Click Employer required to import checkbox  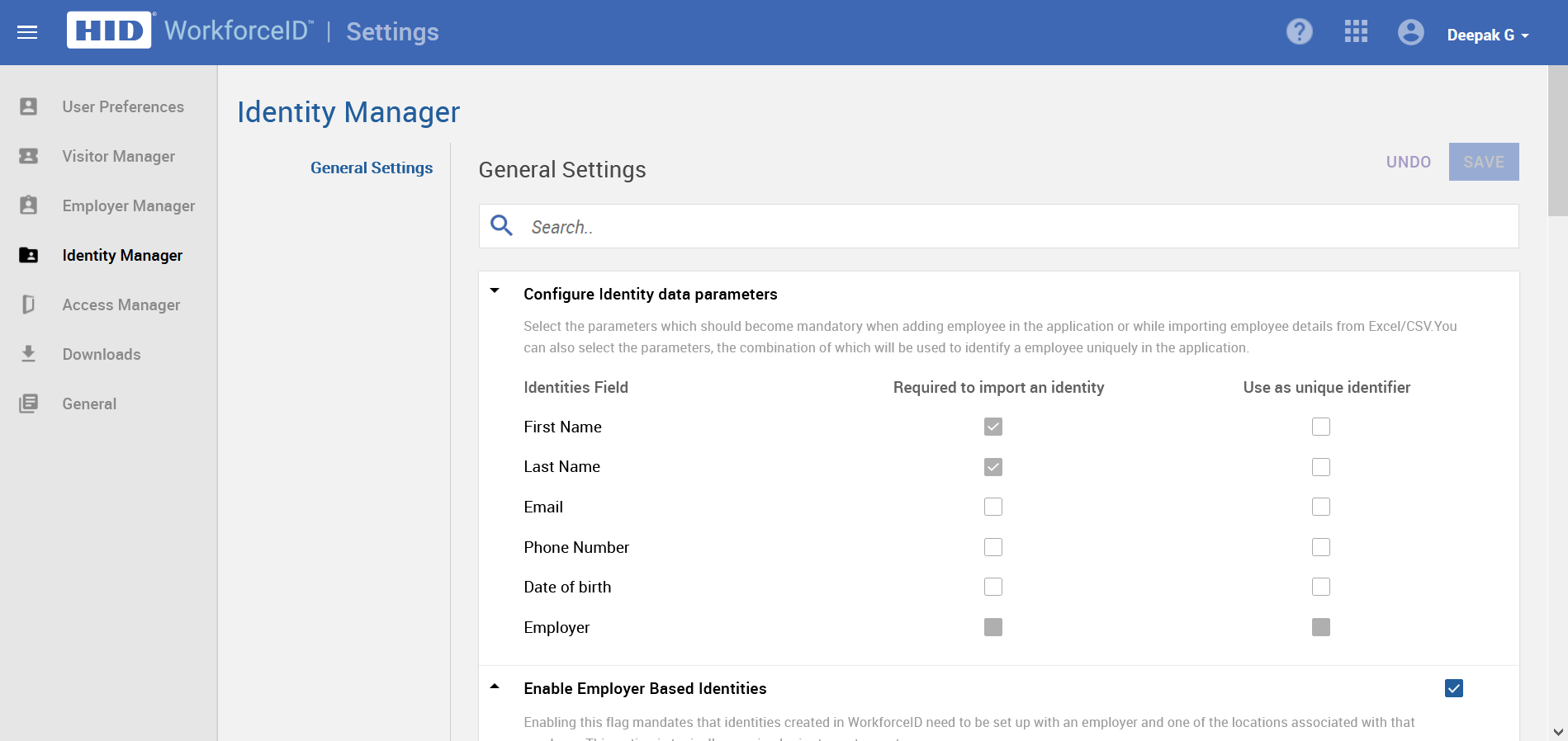993,627
